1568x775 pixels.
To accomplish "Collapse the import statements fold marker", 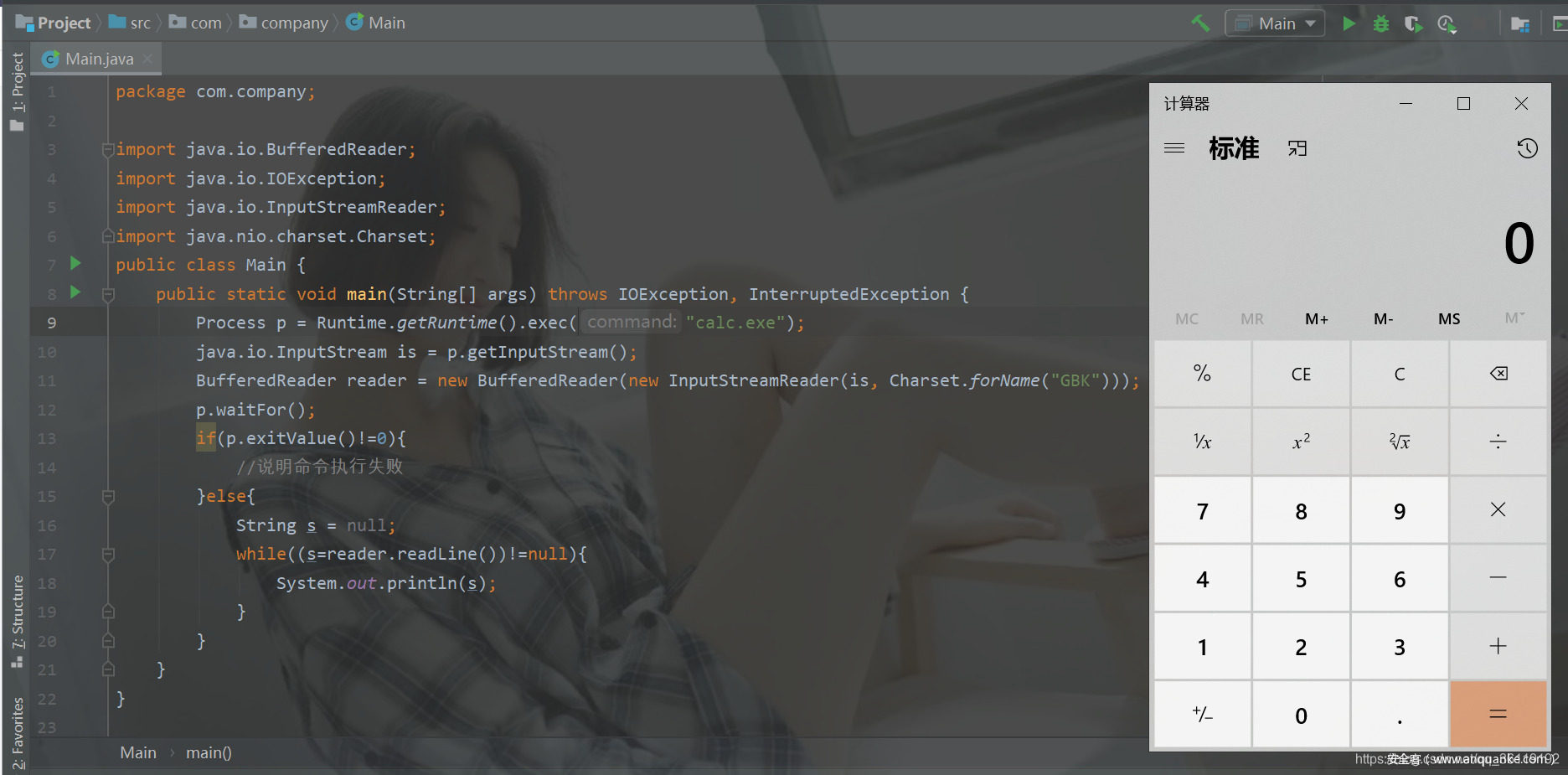I will (x=108, y=150).
